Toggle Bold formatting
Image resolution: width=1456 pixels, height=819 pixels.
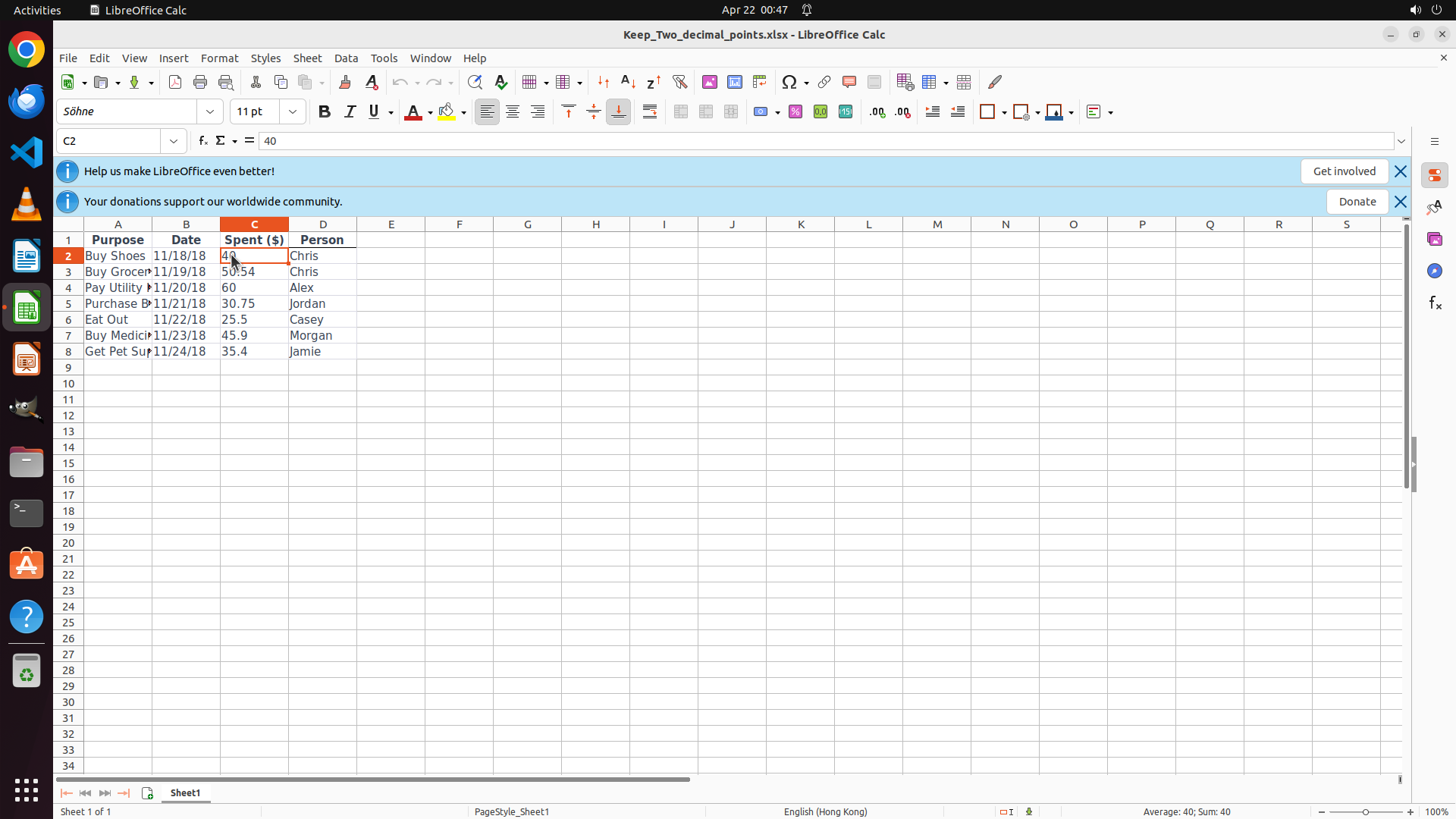pos(325,111)
